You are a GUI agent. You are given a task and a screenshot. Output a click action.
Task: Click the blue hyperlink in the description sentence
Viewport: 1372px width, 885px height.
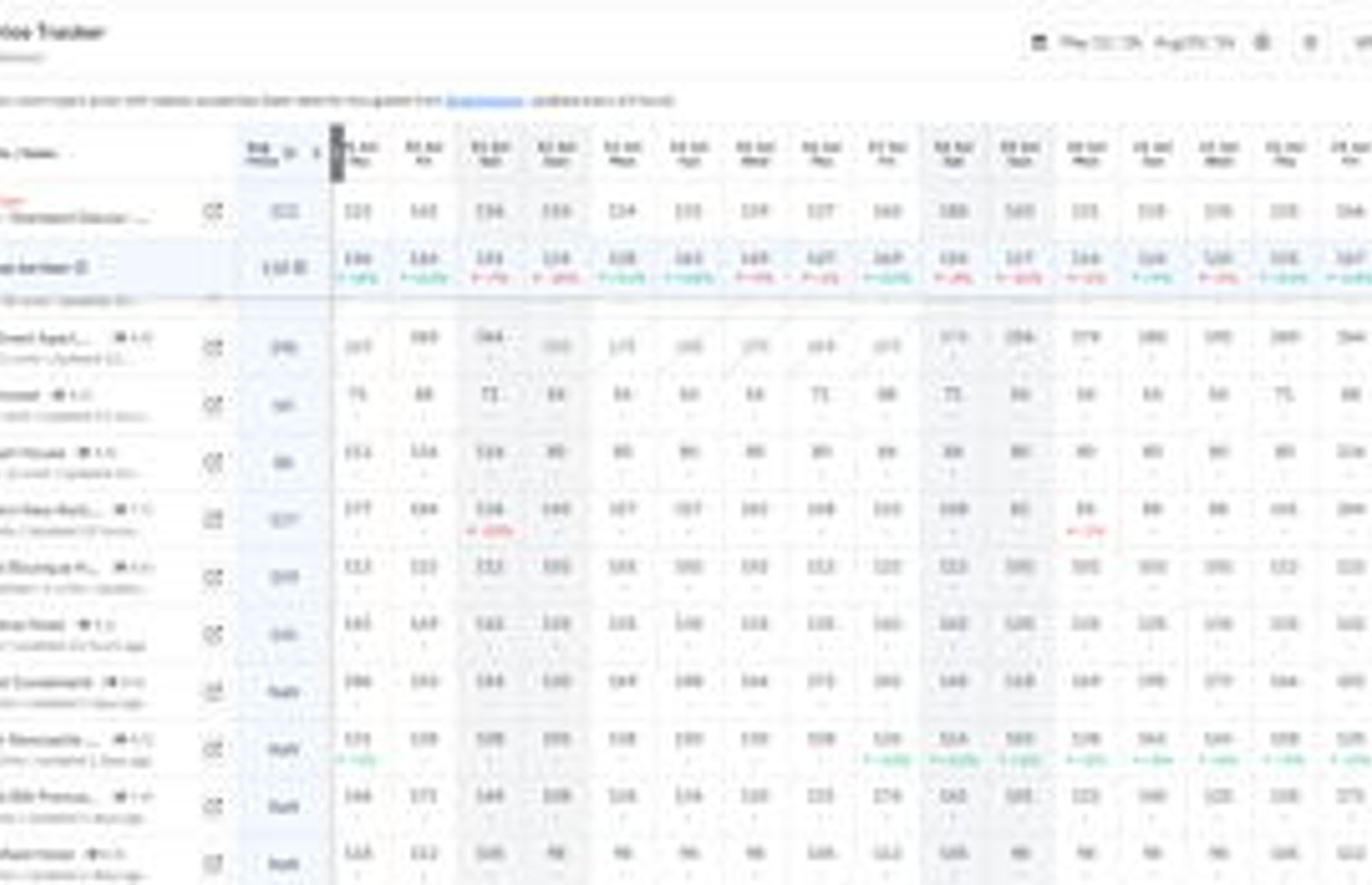click(484, 101)
